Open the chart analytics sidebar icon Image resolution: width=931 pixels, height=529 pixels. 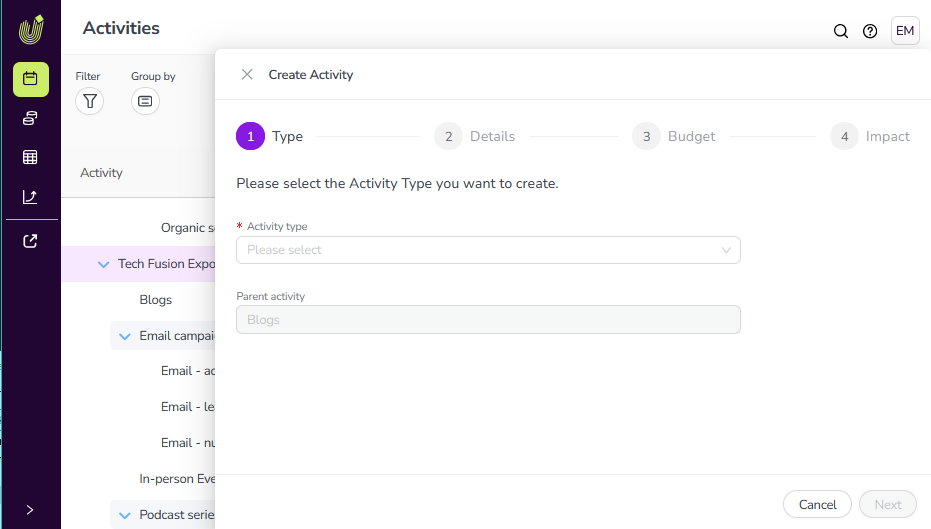pyautogui.click(x=30, y=197)
